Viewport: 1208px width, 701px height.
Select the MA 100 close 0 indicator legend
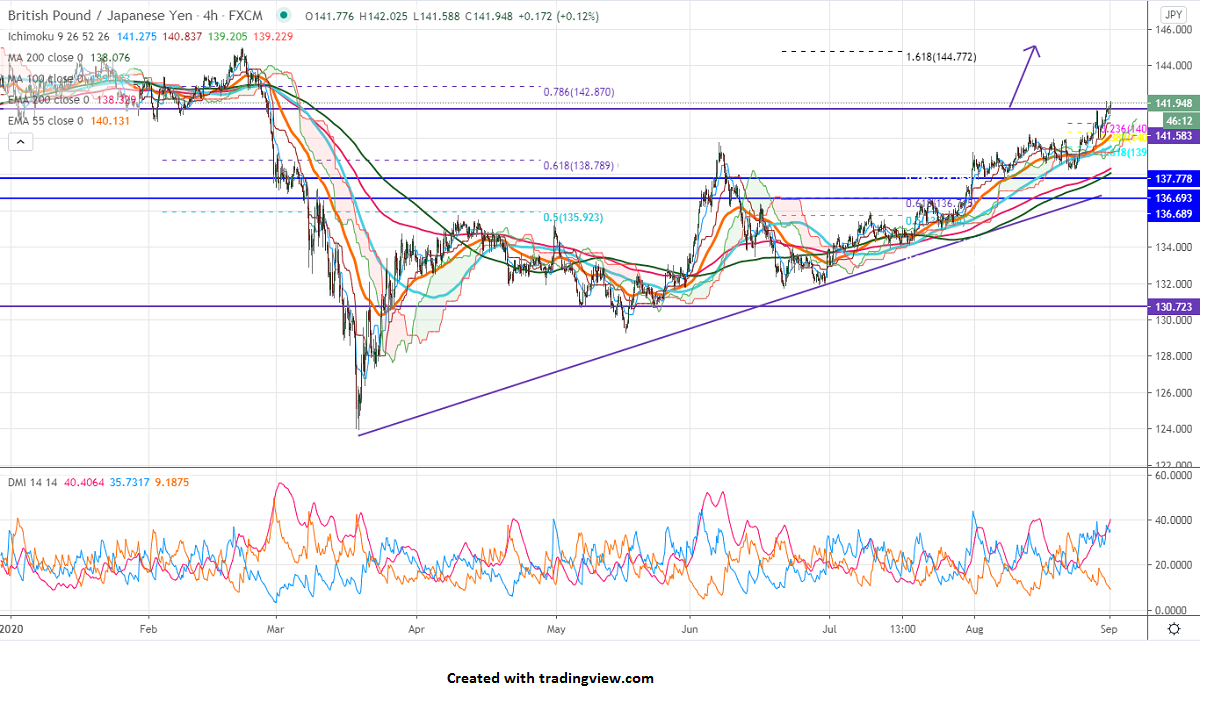pos(45,78)
